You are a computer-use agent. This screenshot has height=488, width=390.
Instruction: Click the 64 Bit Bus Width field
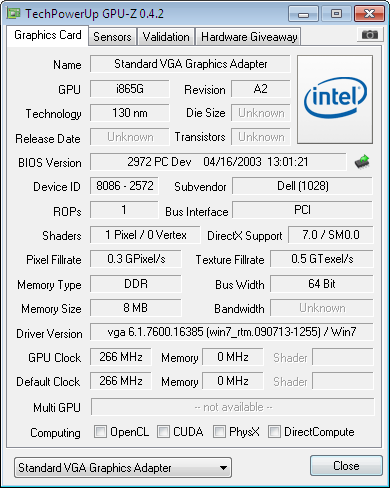pyautogui.click(x=322, y=284)
